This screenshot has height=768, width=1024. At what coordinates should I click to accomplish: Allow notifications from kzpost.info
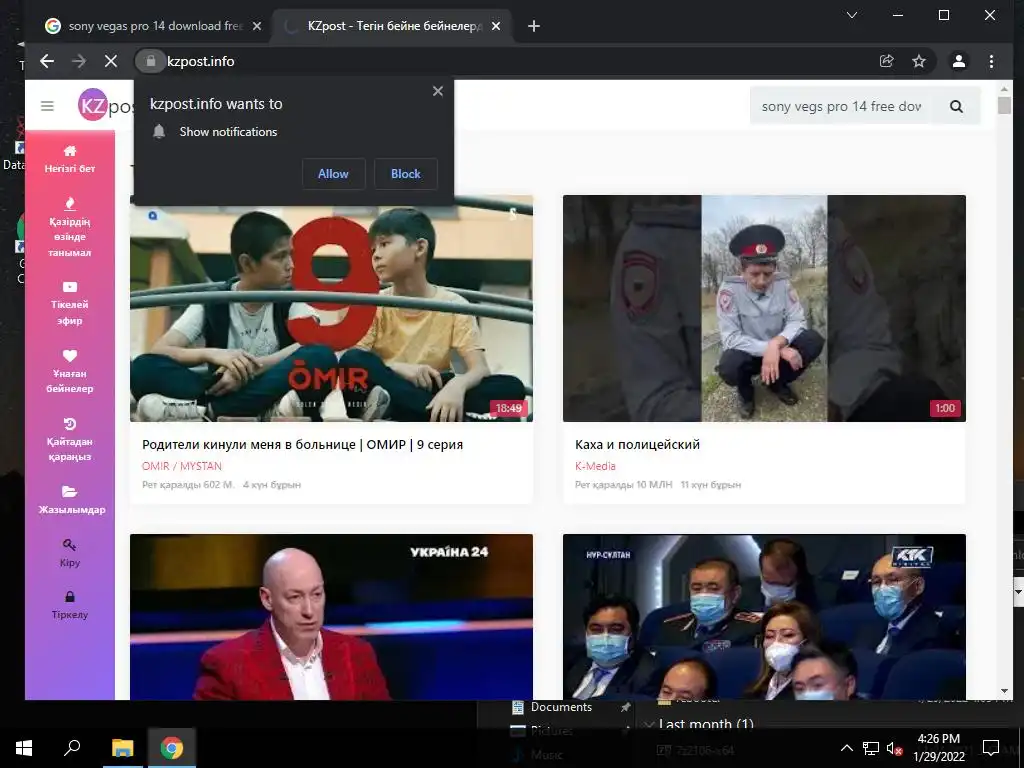pyautogui.click(x=333, y=174)
